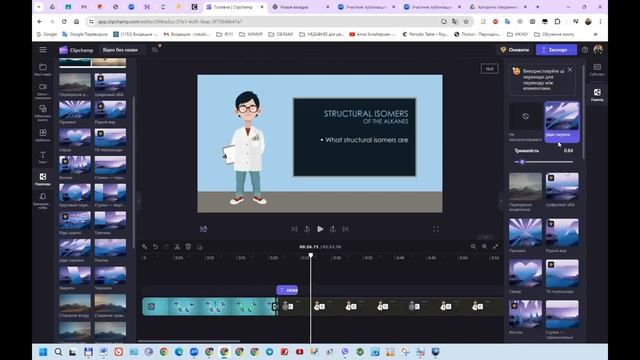
Task: Switch to the second 'Нова вкладка' browser tab
Action: [x=300, y=7]
